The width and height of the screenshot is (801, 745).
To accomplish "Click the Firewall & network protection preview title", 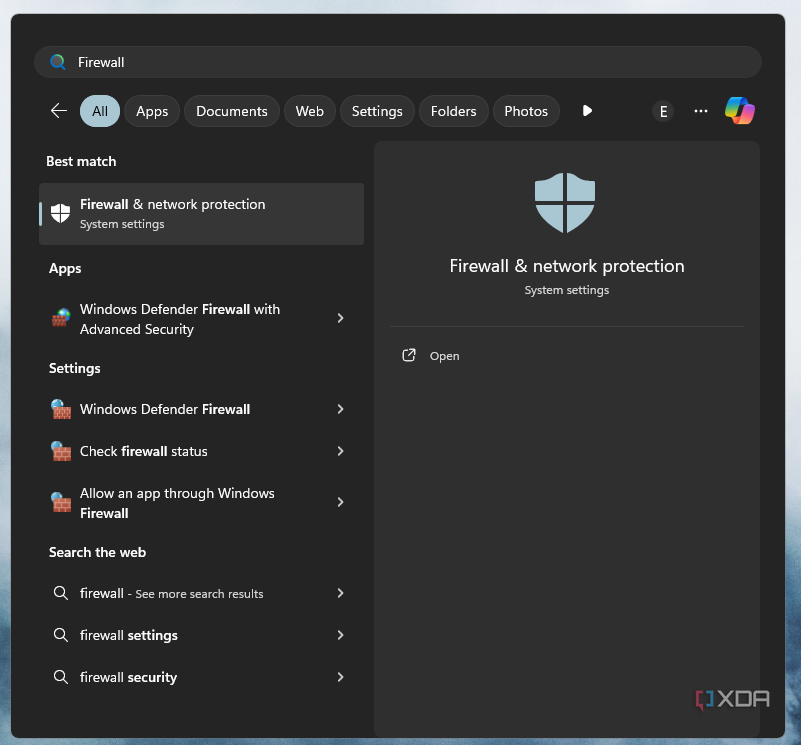I will (567, 266).
